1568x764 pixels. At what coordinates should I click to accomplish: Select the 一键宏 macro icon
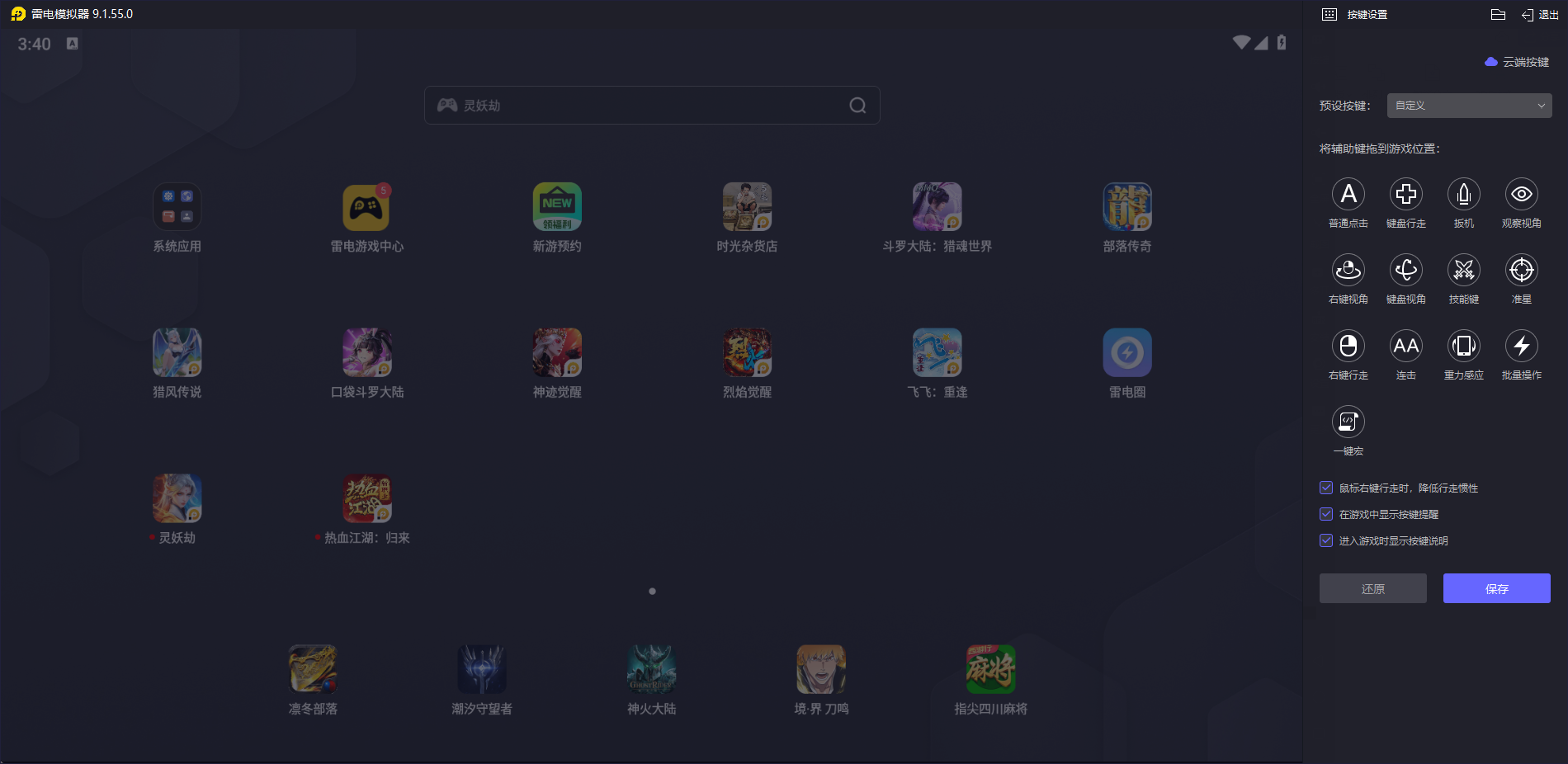click(x=1348, y=422)
